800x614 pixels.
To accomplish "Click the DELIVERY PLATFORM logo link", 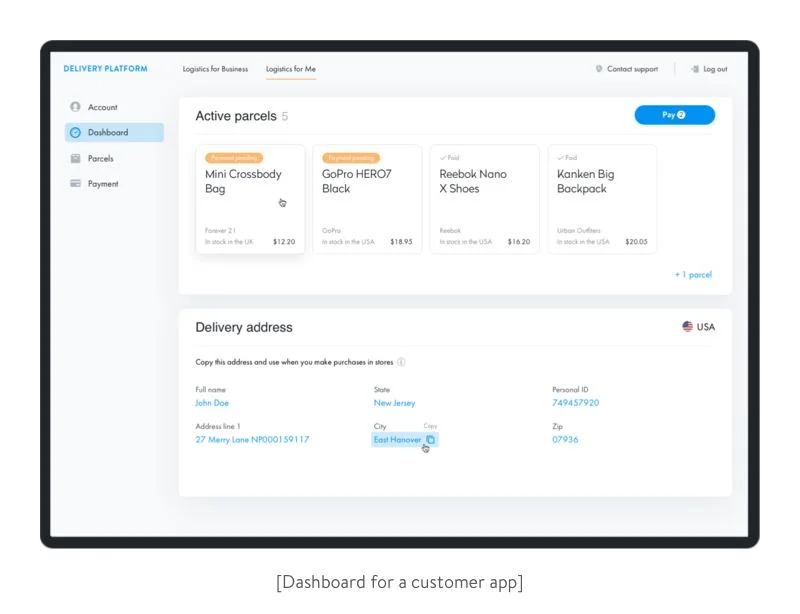I will 105,69.
